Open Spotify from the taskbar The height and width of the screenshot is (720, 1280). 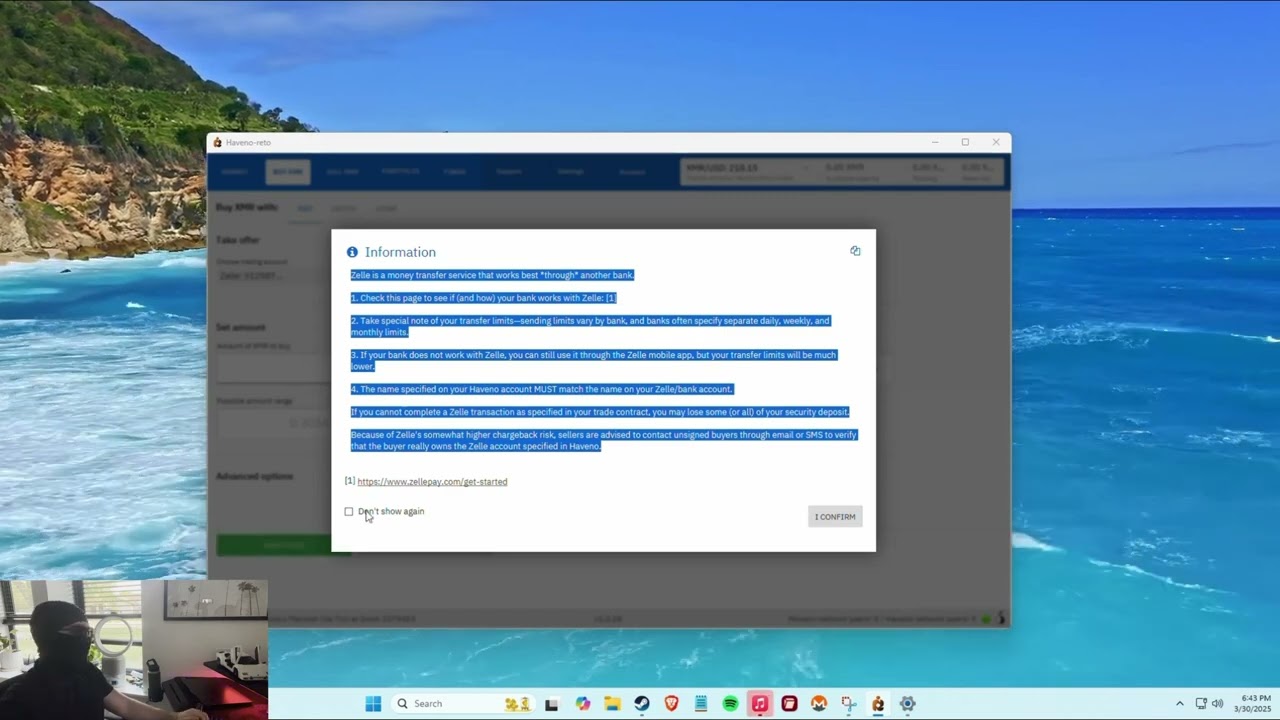(x=730, y=704)
